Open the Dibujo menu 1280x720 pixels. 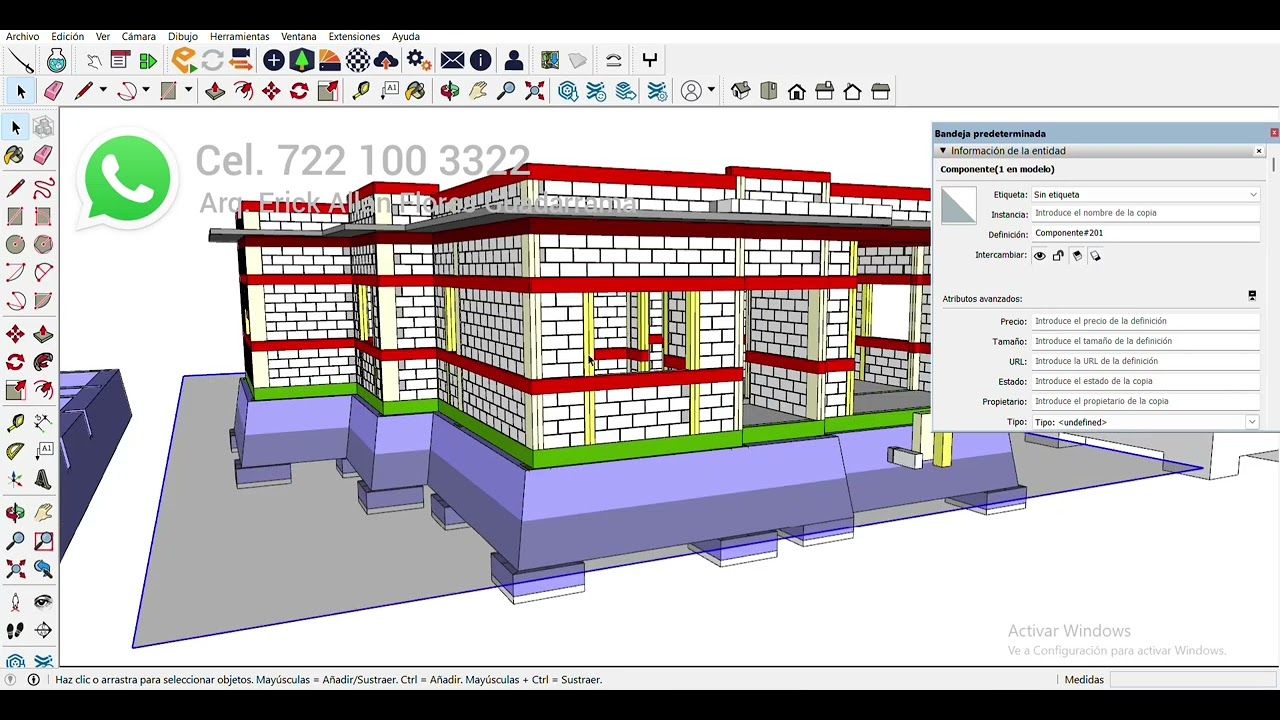pos(183,36)
